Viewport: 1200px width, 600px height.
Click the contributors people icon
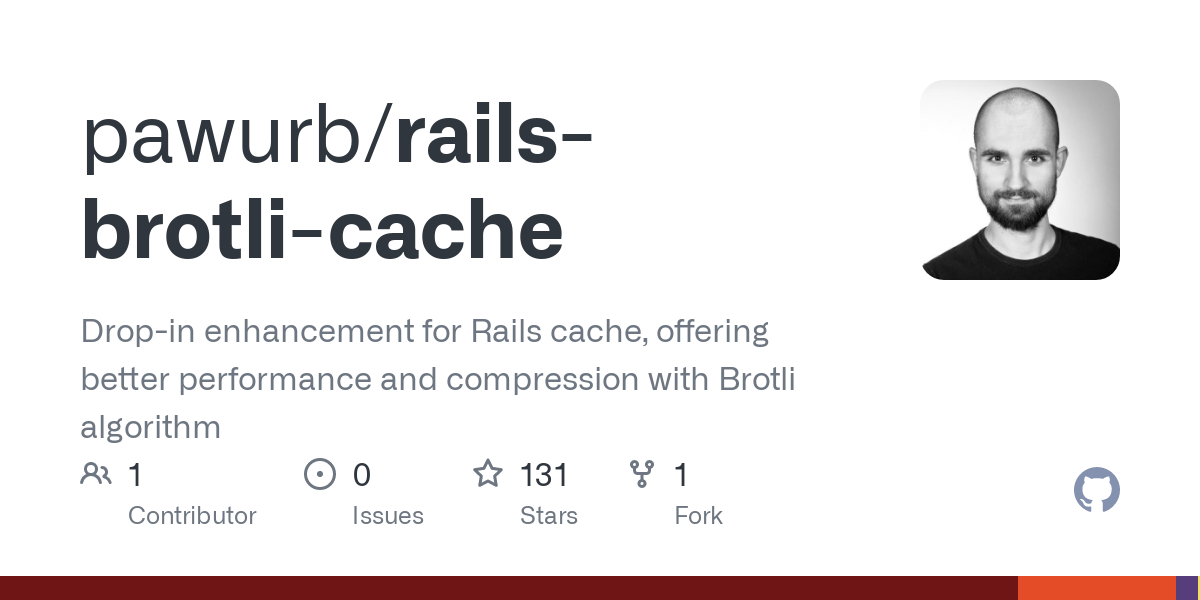[x=96, y=474]
